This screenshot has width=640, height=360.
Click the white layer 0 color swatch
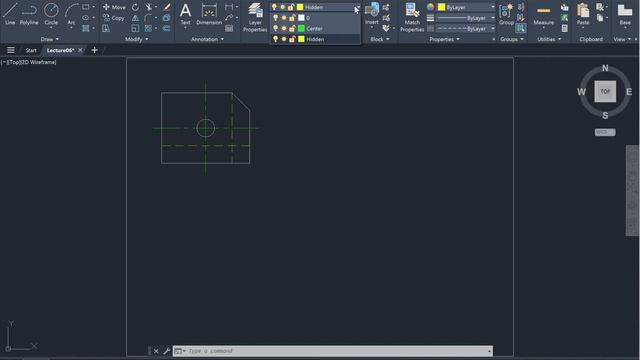(301, 18)
